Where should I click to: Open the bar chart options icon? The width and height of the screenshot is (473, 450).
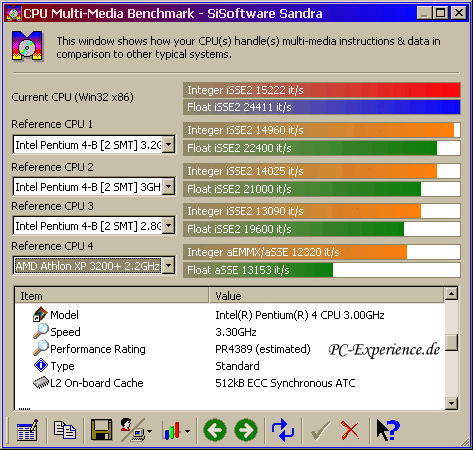click(176, 431)
